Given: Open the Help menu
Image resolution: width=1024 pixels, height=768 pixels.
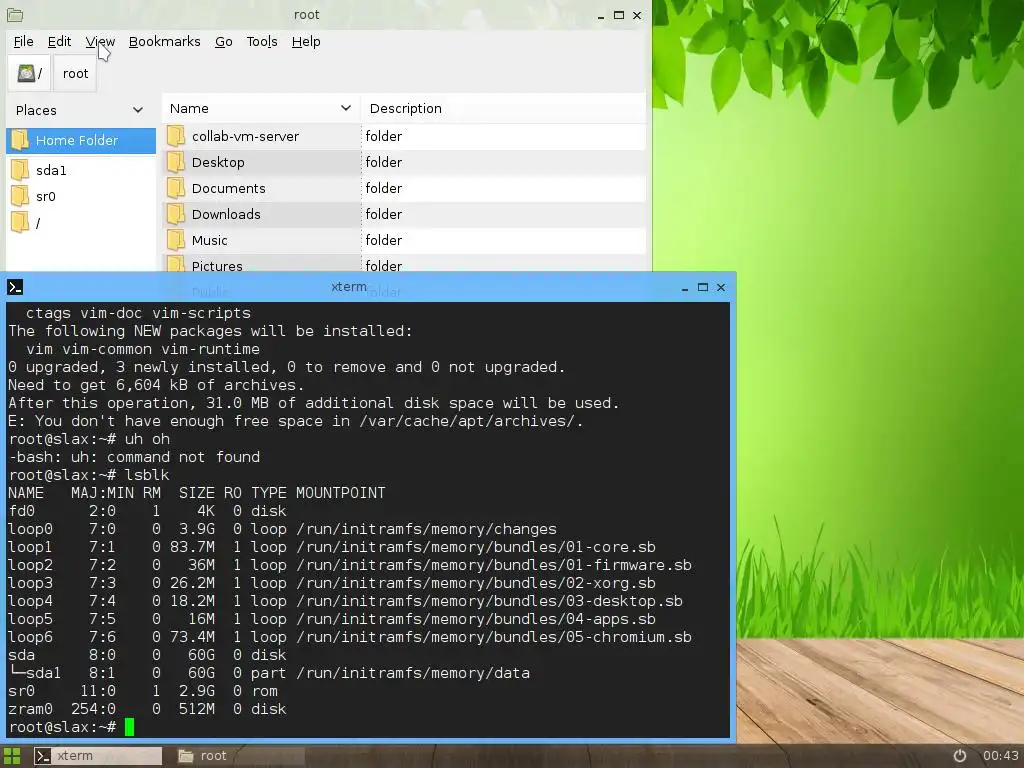Looking at the screenshot, I should (306, 42).
